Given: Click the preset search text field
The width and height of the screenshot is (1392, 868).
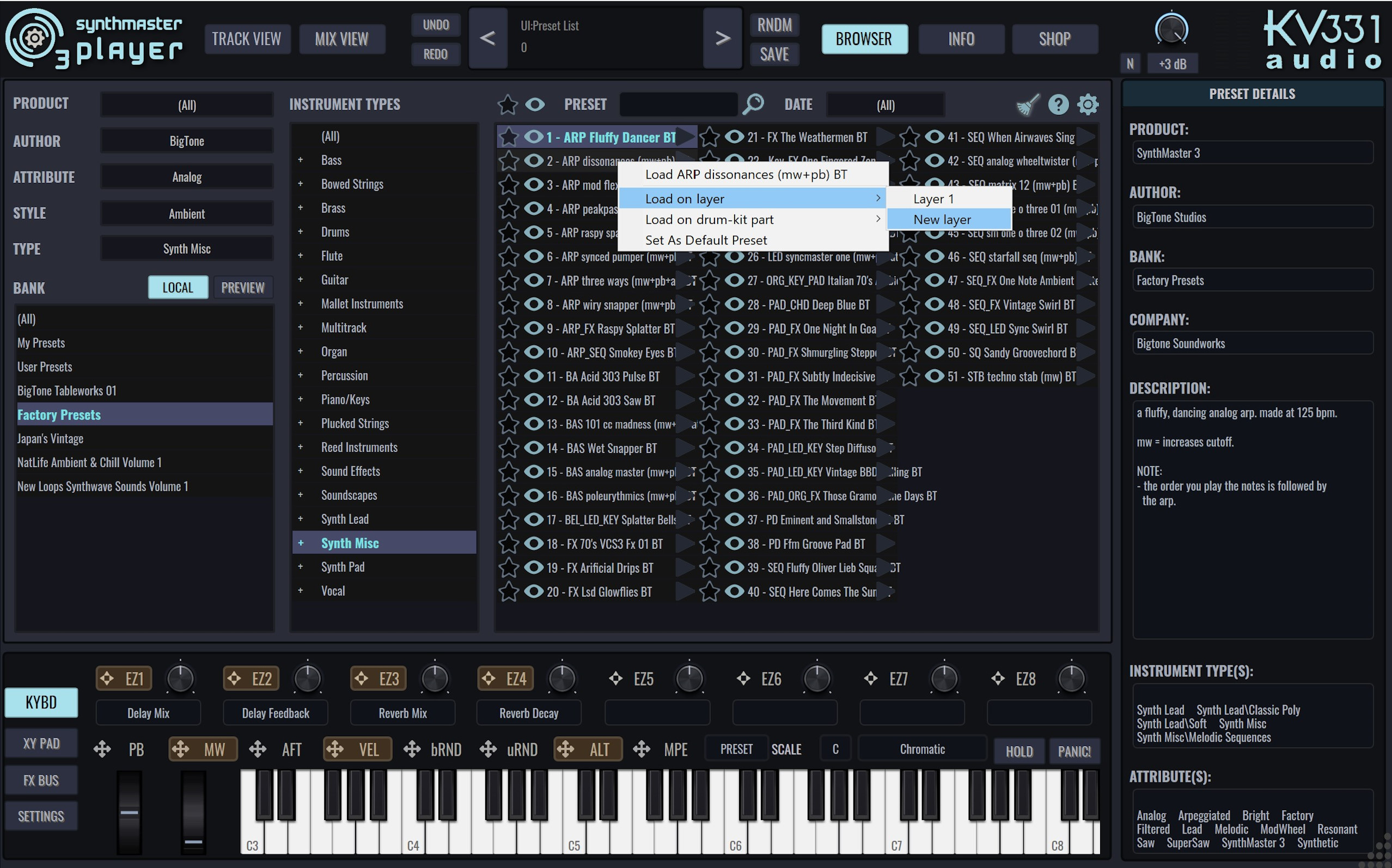Looking at the screenshot, I should (x=678, y=105).
